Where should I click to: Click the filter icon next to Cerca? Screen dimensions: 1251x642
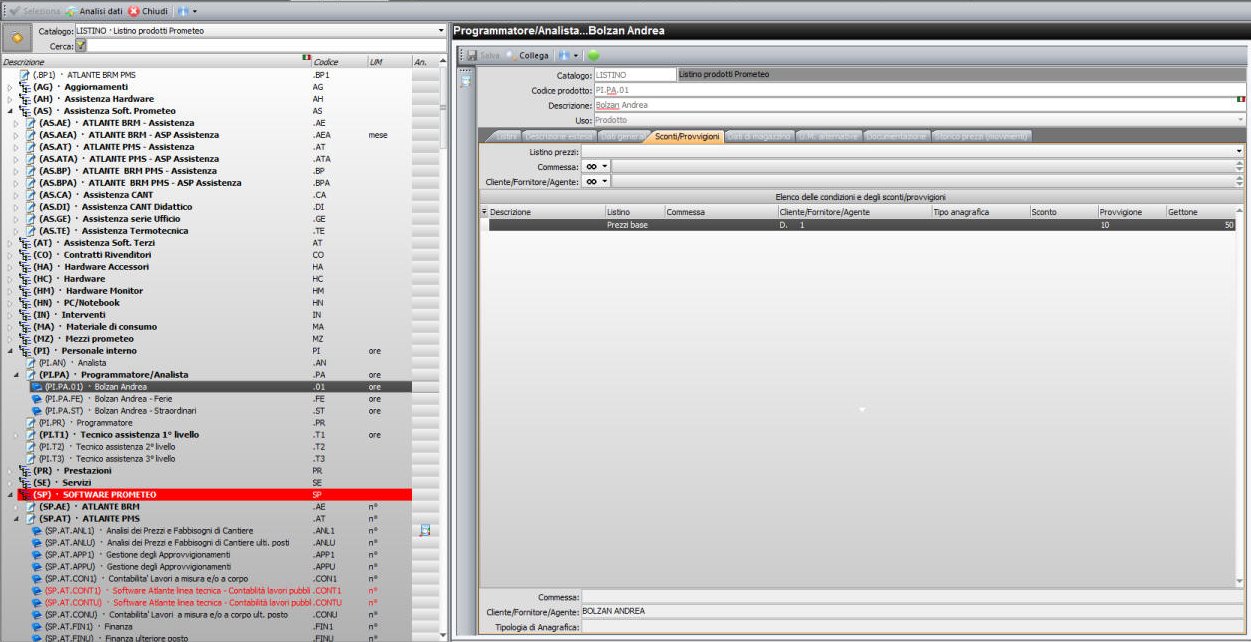pyautogui.click(x=81, y=45)
